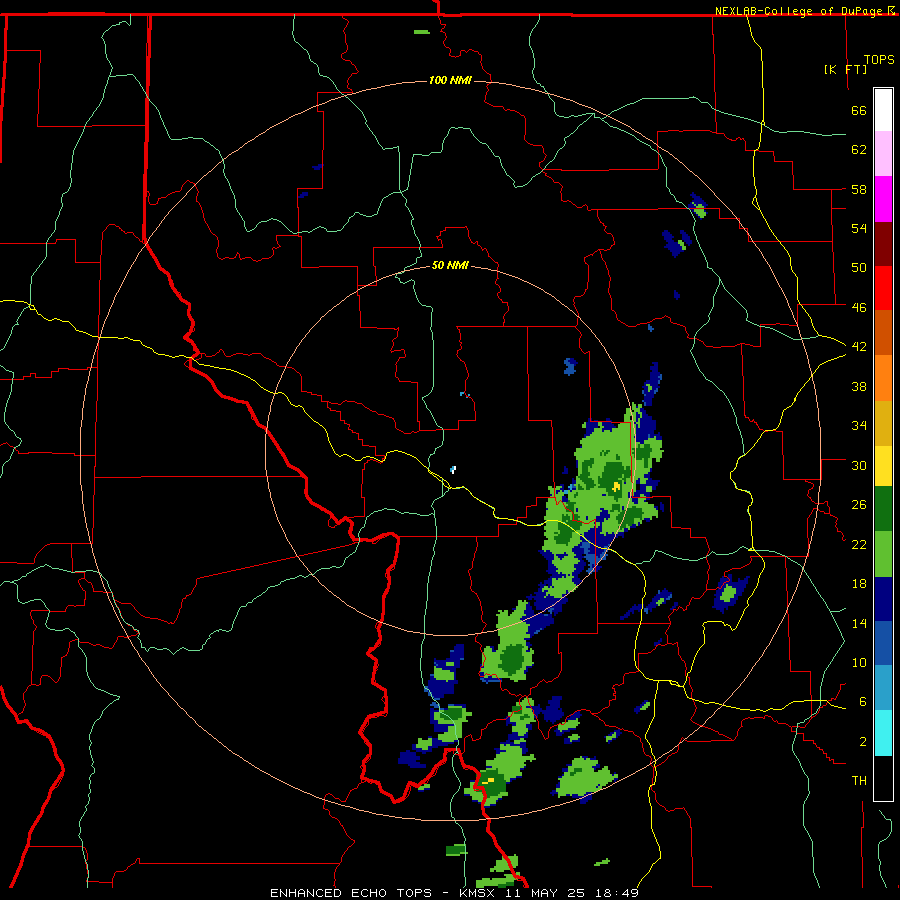900x900 pixels.
Task: Click the TH legend label
Action: pyautogui.click(x=859, y=780)
